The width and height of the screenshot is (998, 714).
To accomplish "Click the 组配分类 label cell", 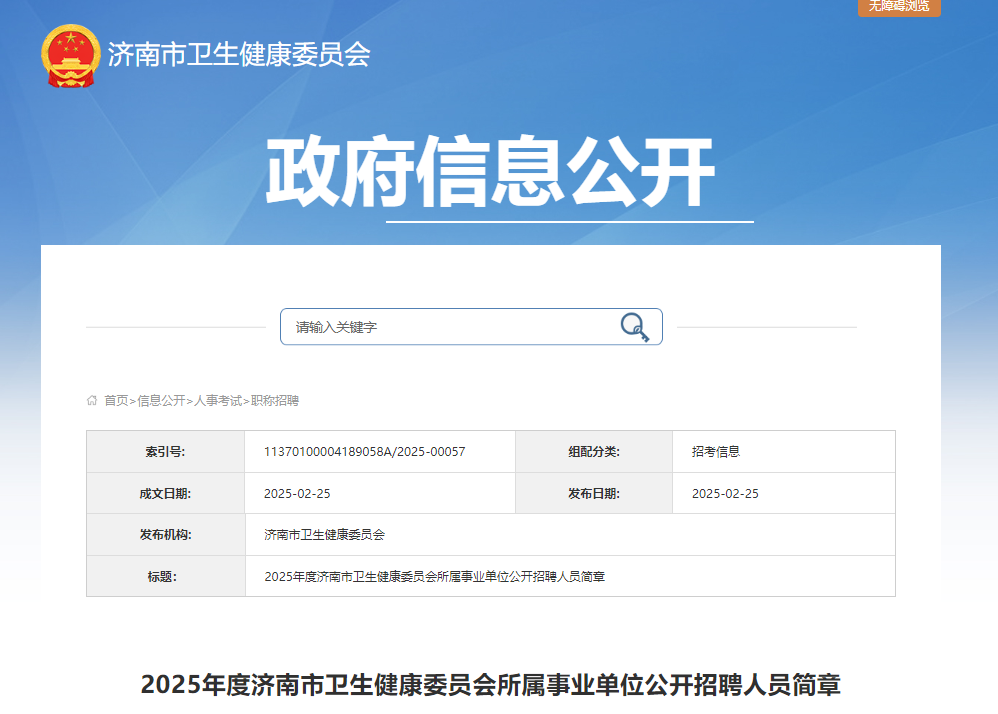I will pos(594,452).
